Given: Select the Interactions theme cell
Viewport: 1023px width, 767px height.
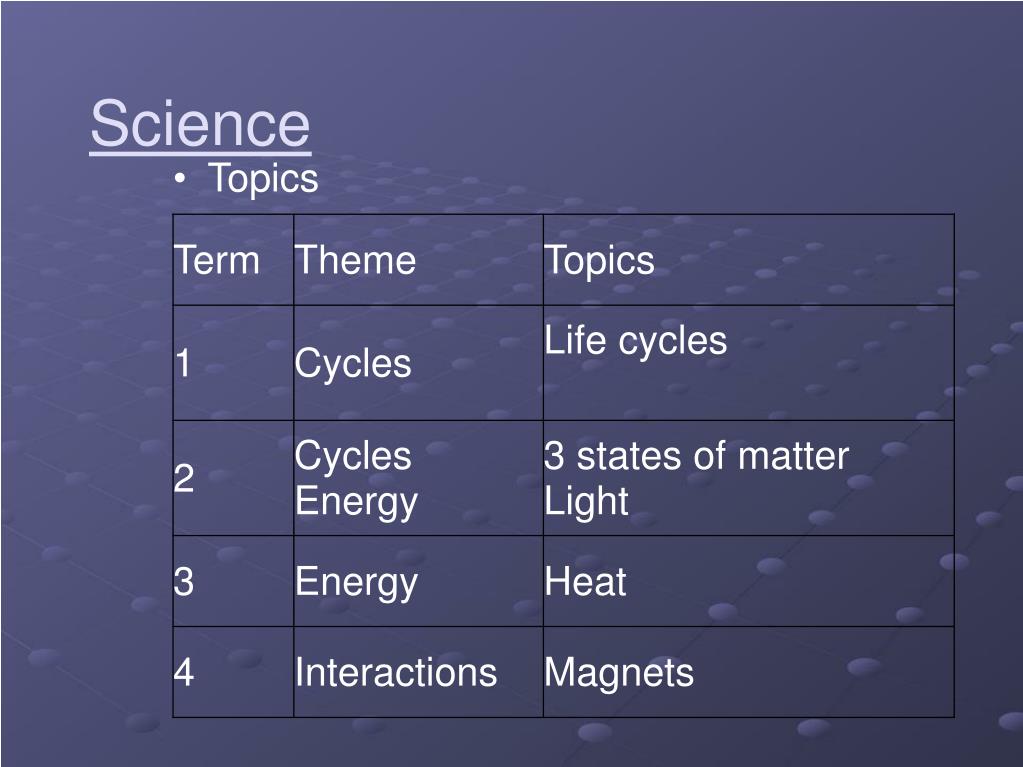Looking at the screenshot, I should point(418,672).
